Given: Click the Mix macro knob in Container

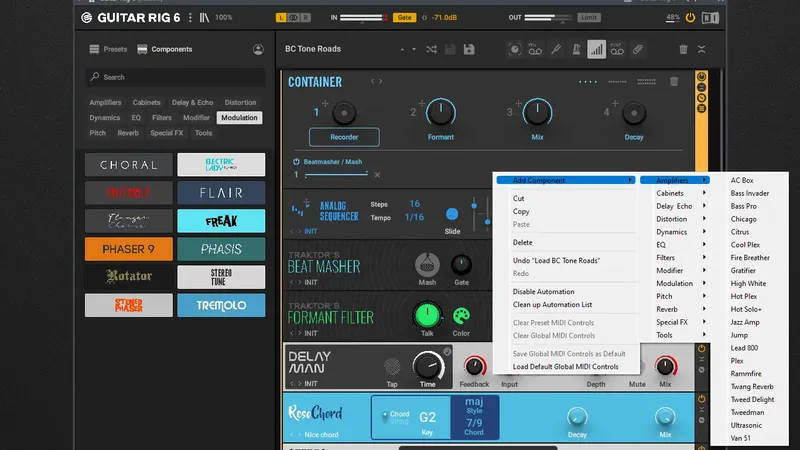Looking at the screenshot, I should tap(537, 113).
